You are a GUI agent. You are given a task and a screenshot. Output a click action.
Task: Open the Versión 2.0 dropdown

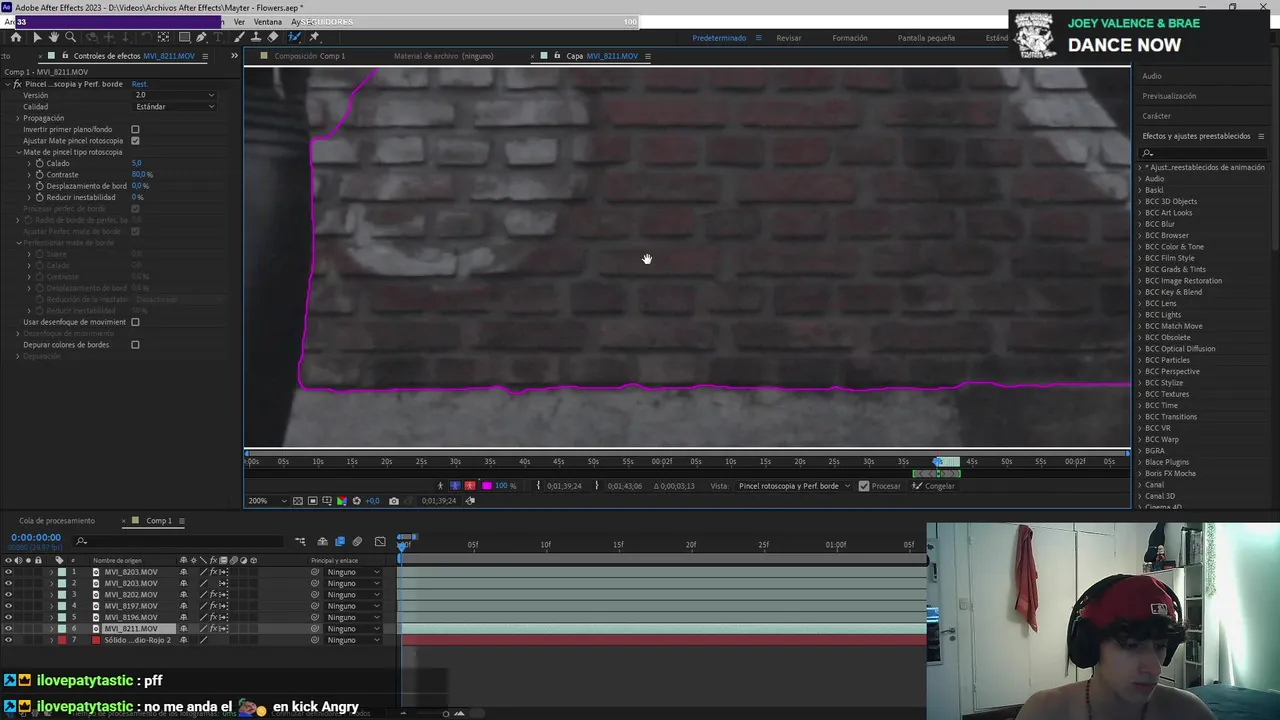coord(174,95)
